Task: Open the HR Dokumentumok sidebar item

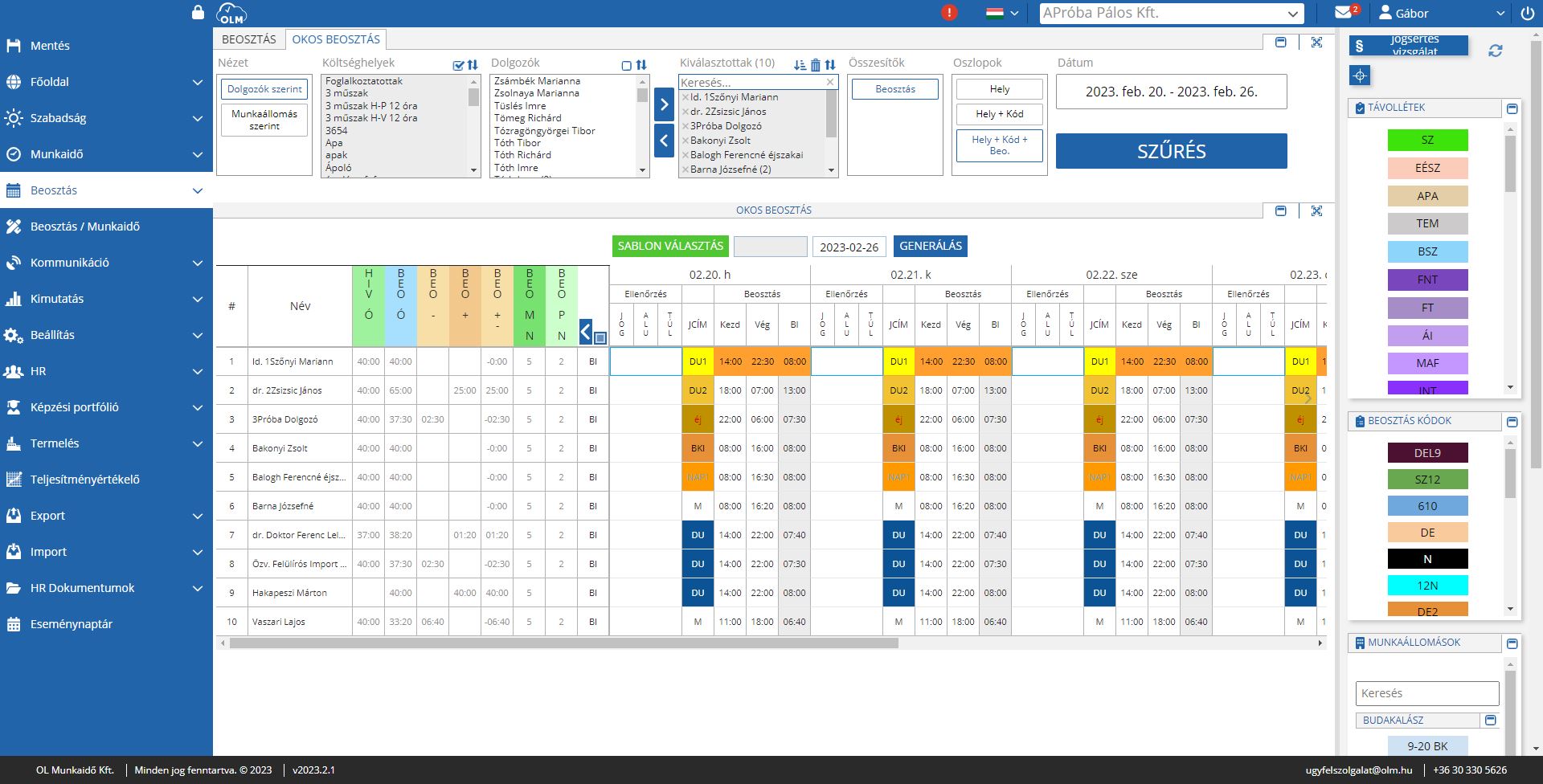Action: 106,588
